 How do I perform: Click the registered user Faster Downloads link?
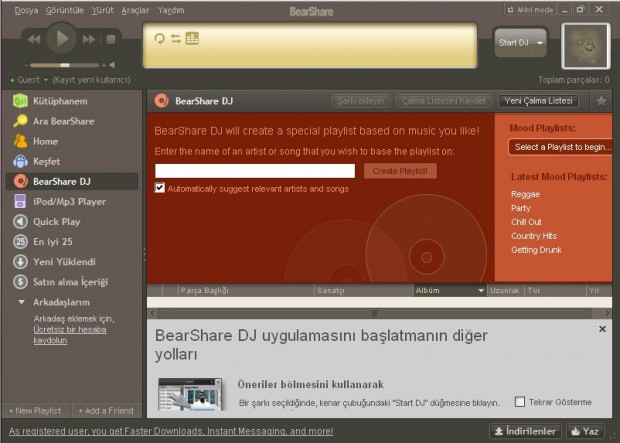pyautogui.click(x=171, y=431)
